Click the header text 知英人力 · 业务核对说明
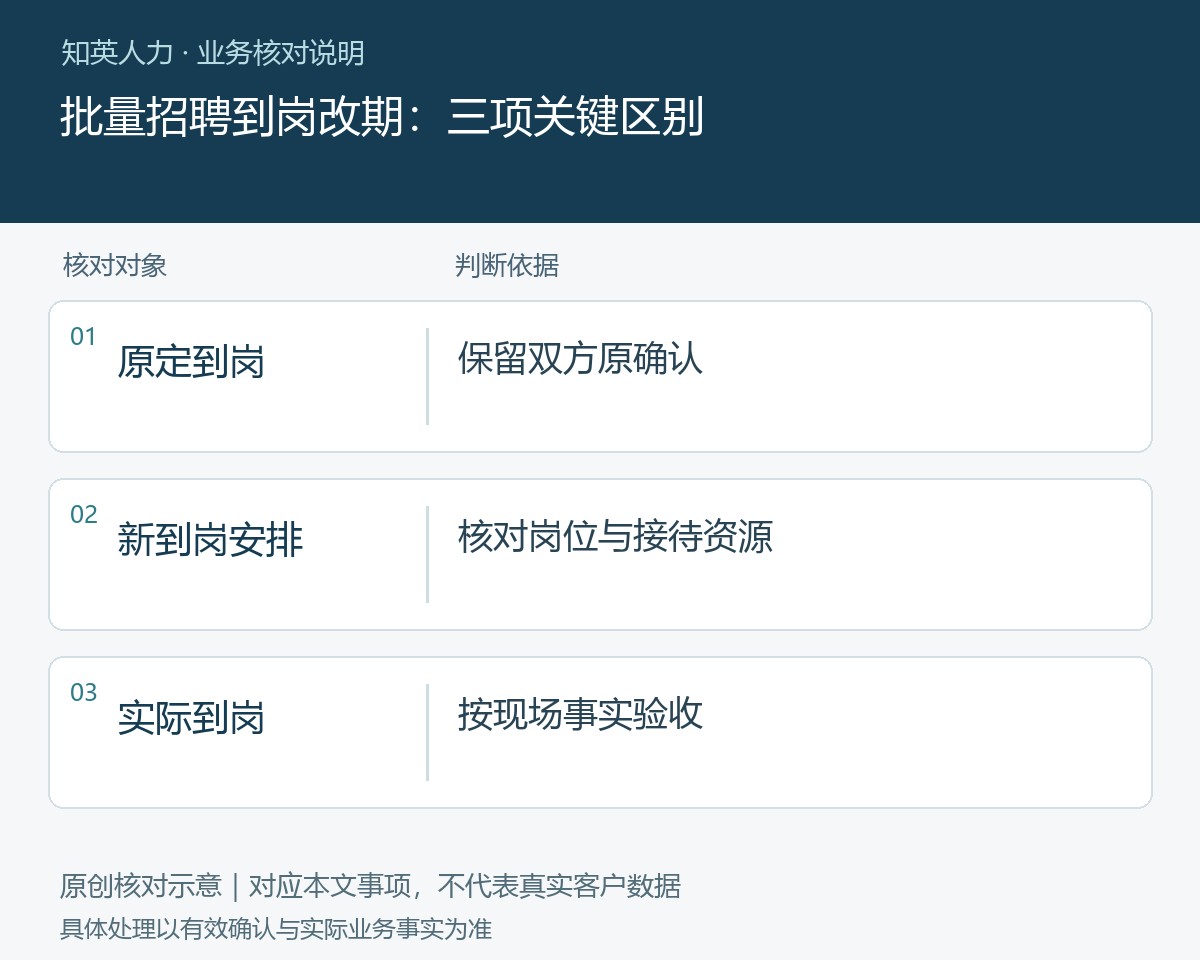The width and height of the screenshot is (1200, 960). click(x=212, y=53)
